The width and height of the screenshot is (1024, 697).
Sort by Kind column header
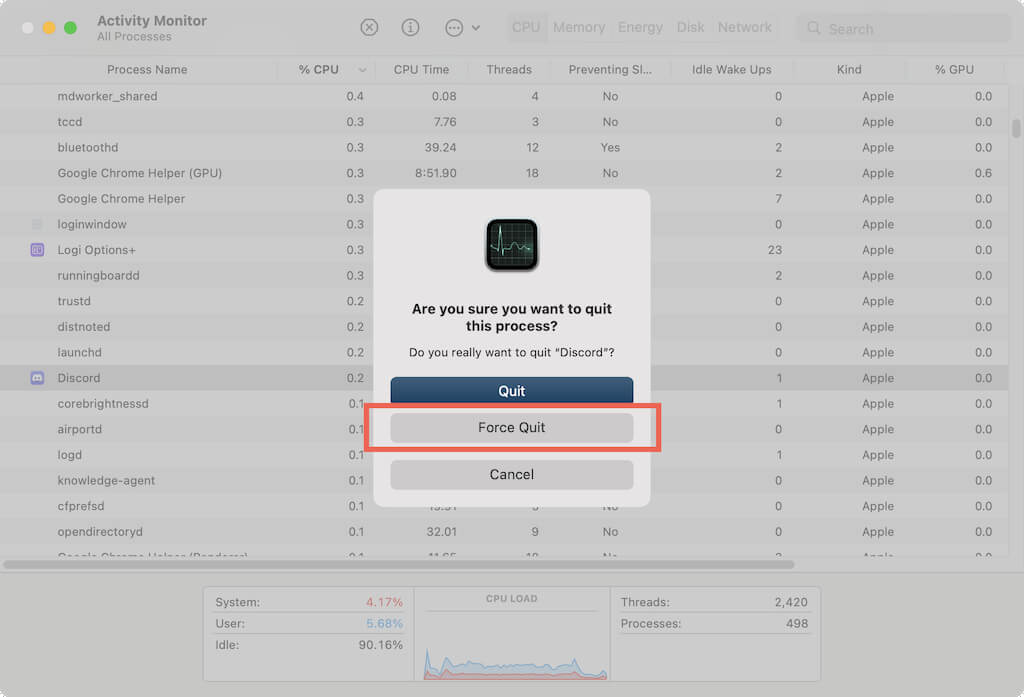pos(849,69)
